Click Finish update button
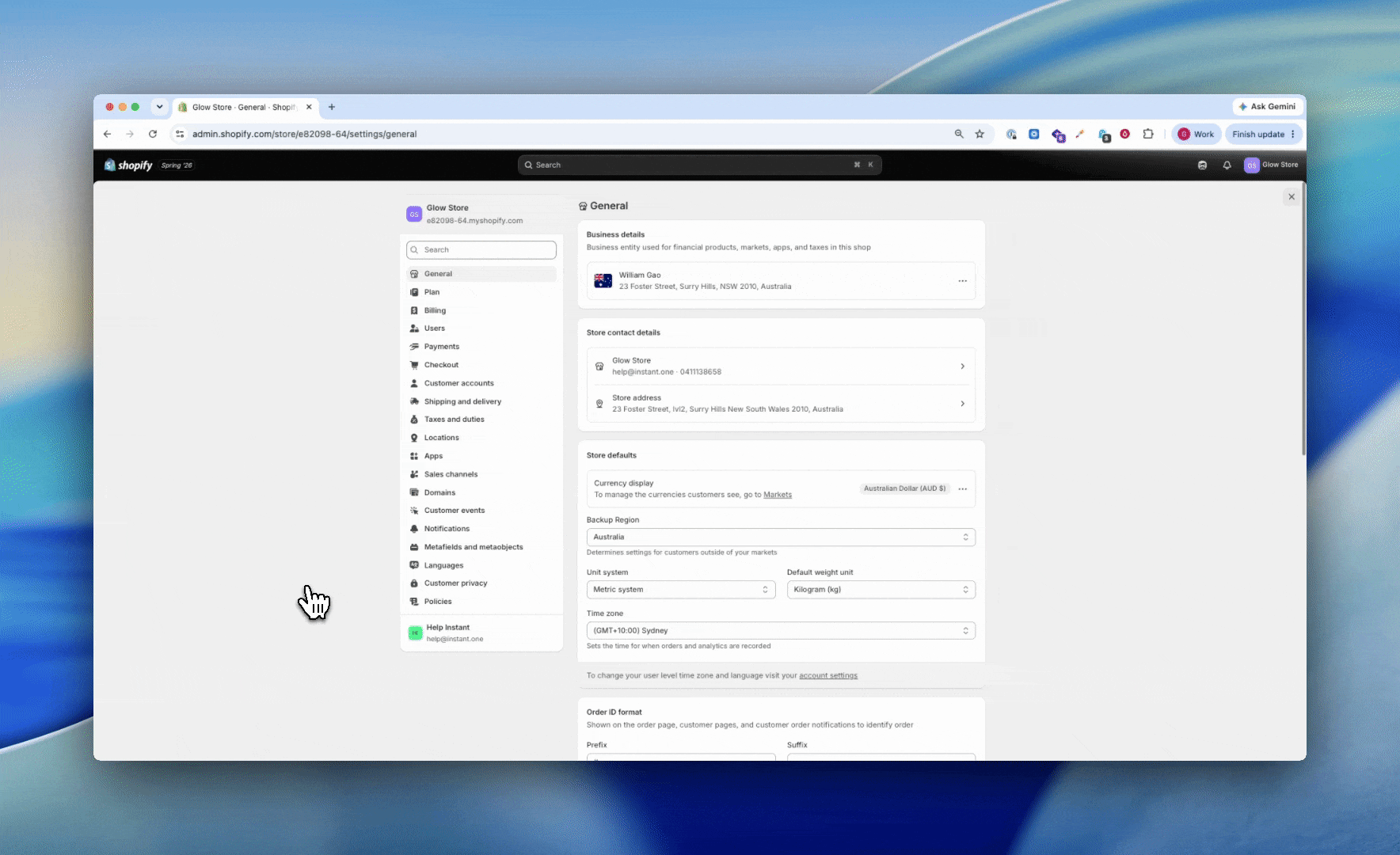This screenshot has height=855, width=1400. click(1264, 134)
